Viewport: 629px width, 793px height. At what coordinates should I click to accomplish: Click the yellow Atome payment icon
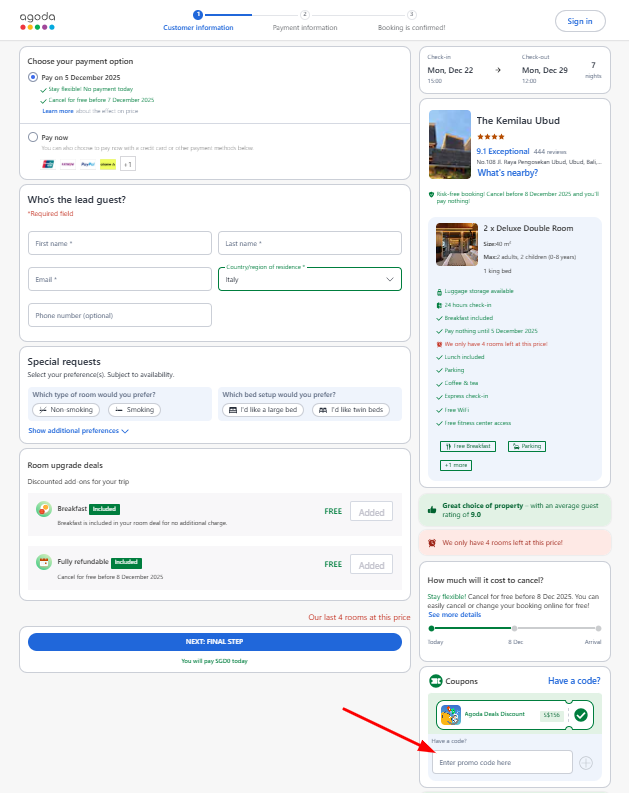point(108,164)
